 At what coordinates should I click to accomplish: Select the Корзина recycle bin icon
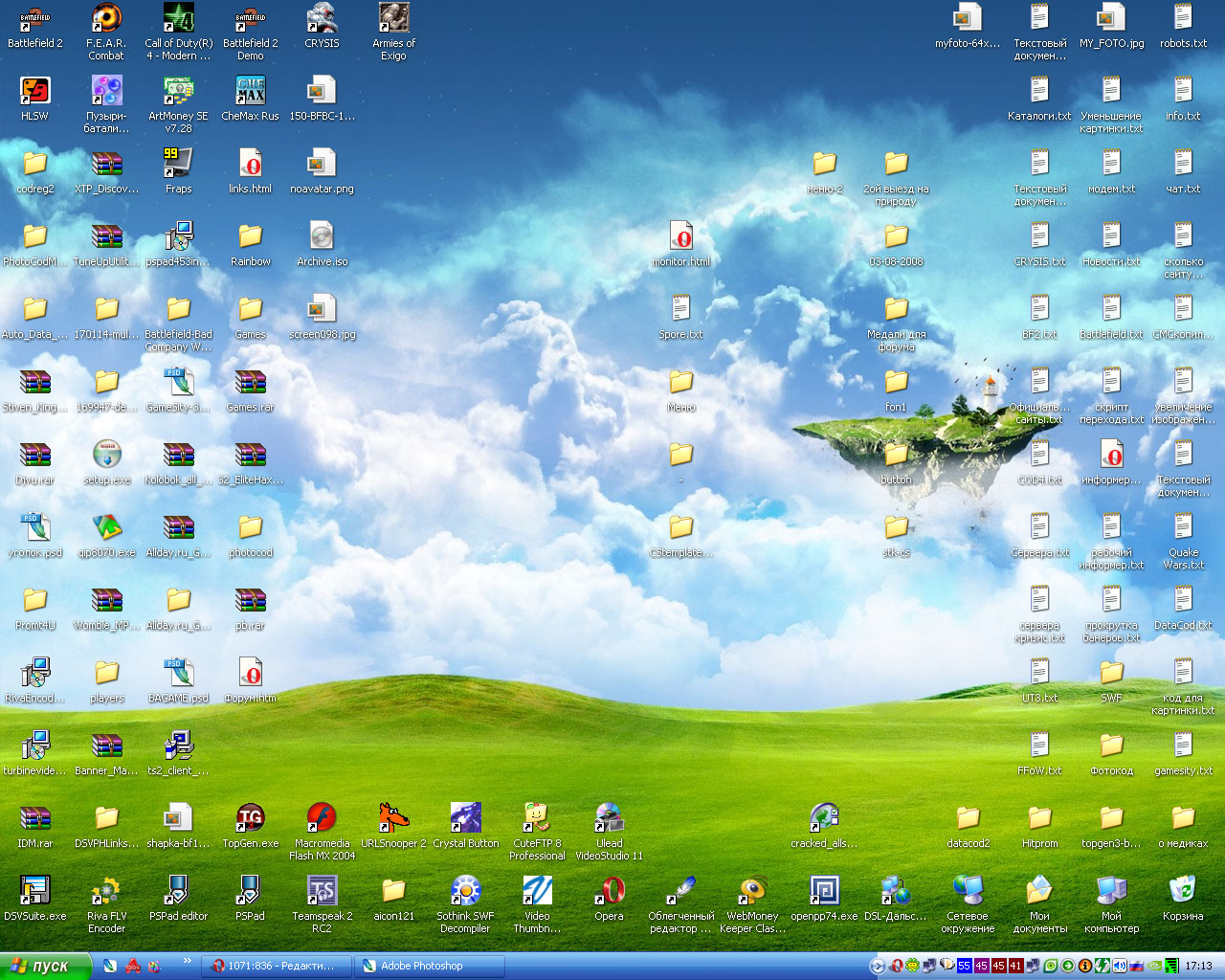pos(1183,892)
